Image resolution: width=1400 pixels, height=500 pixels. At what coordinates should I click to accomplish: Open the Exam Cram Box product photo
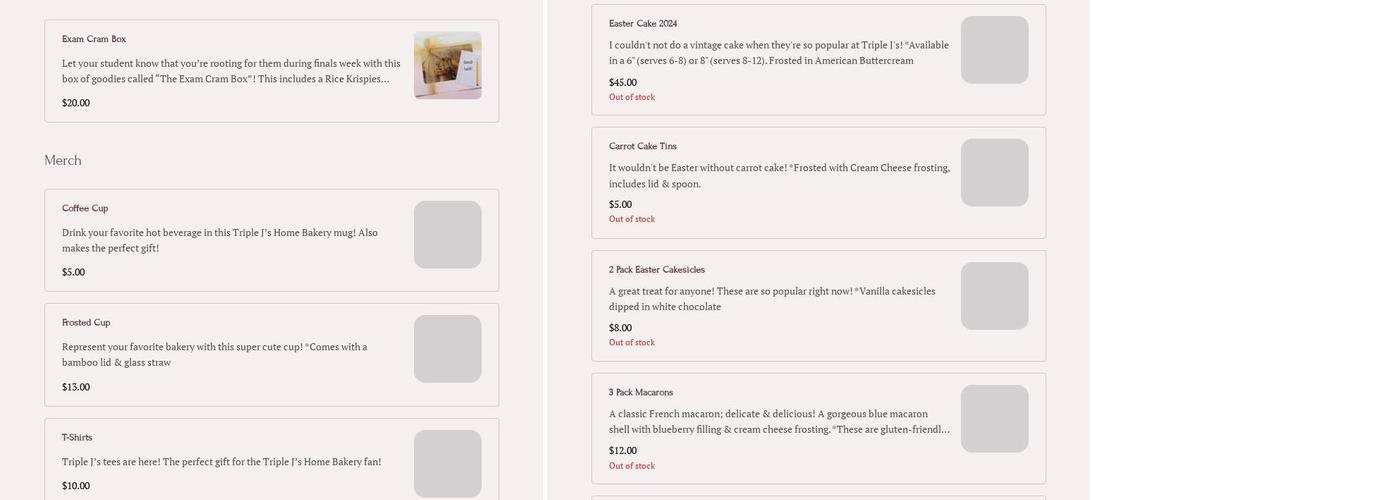pyautogui.click(x=447, y=65)
